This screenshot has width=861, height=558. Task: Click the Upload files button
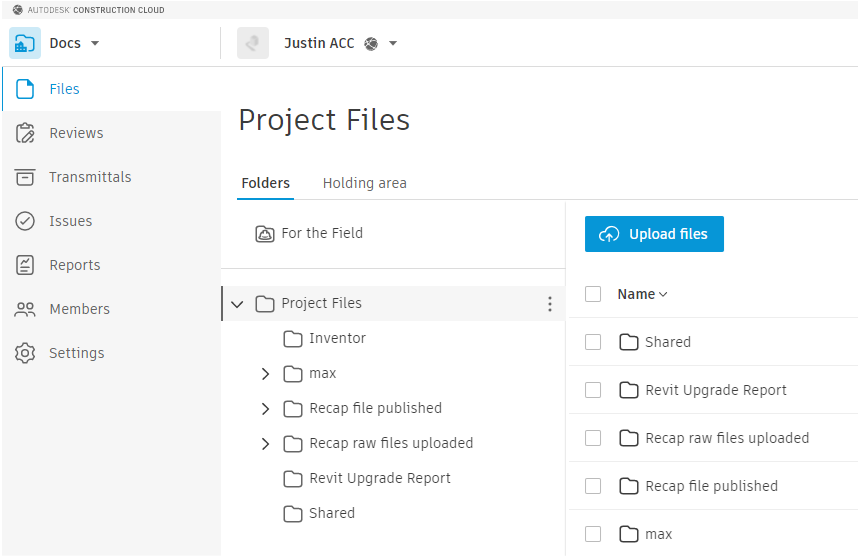(x=654, y=234)
